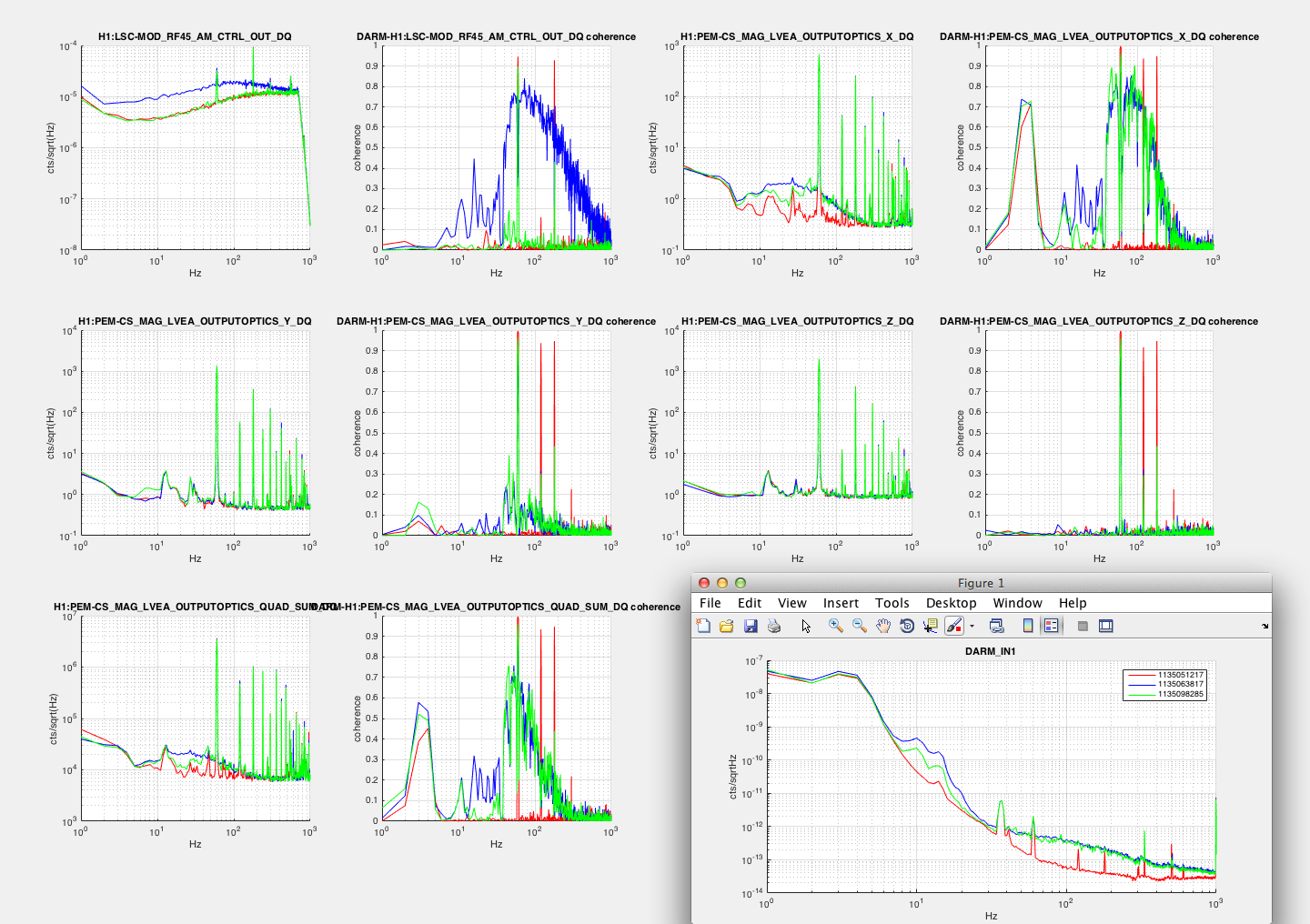The height and width of the screenshot is (924, 1310).
Task: Open the Desktop menu in Figure 1
Action: 952,603
